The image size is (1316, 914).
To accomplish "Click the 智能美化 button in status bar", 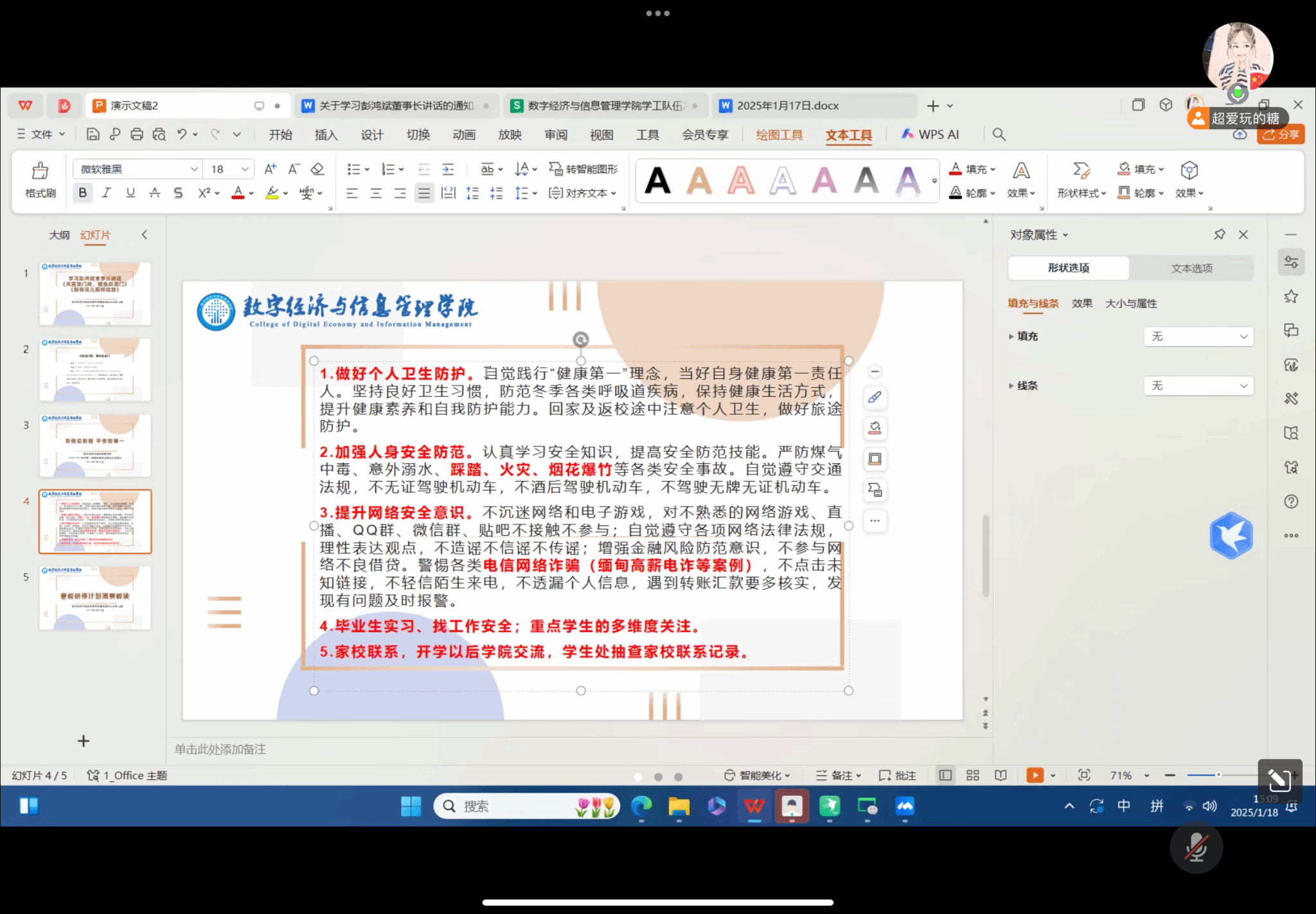I will click(757, 775).
